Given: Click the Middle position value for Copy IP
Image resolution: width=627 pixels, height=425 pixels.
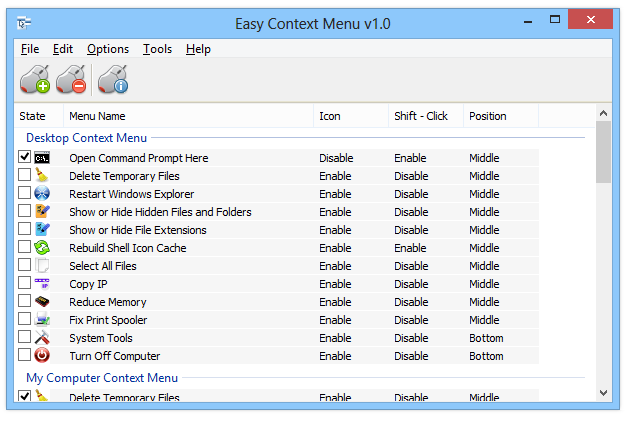Looking at the screenshot, I should coord(484,284).
